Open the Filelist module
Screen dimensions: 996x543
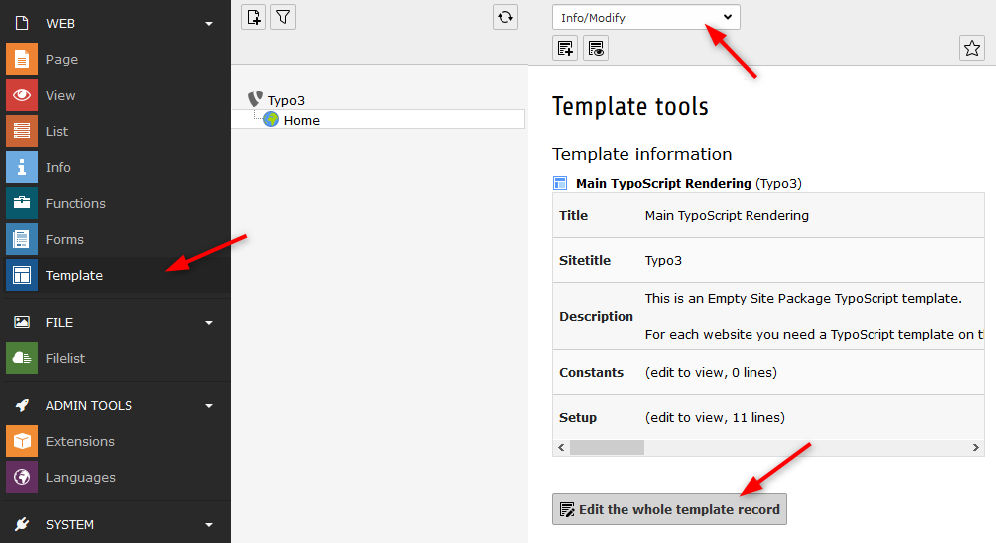[65, 359]
